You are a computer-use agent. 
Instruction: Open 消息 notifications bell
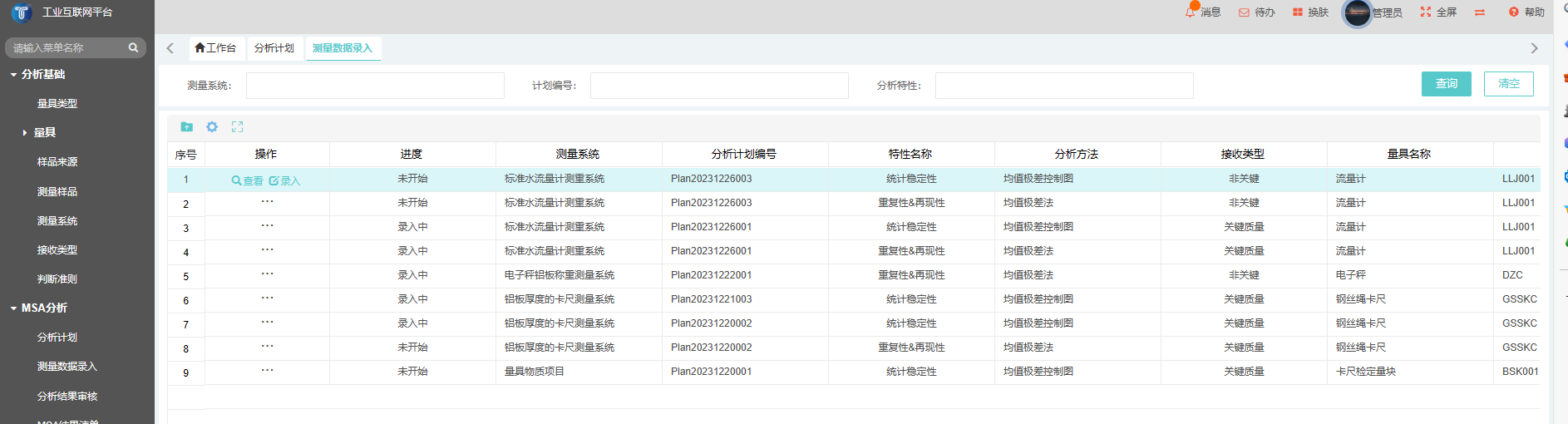coord(1203,12)
